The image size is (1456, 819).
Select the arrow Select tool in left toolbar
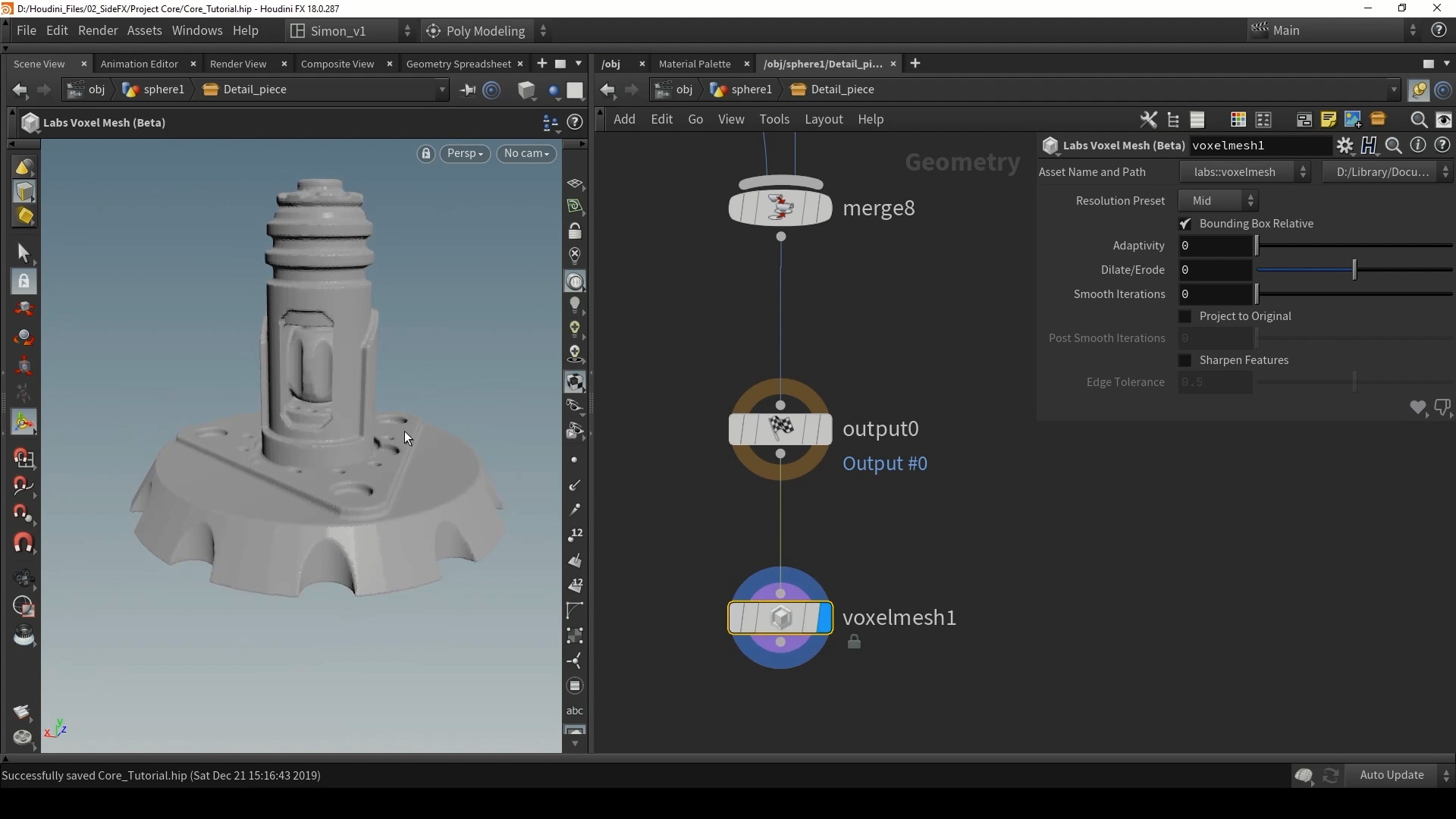24,253
